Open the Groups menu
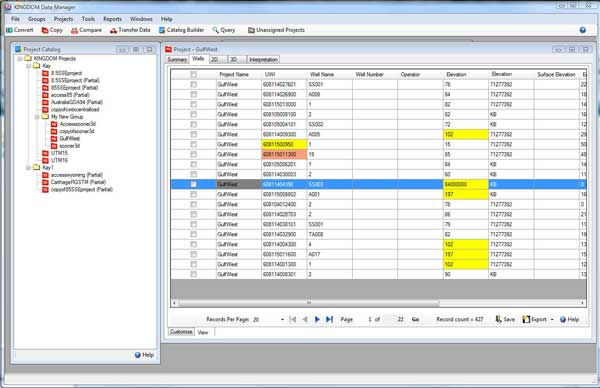This screenshot has width=600, height=388. [37, 19]
